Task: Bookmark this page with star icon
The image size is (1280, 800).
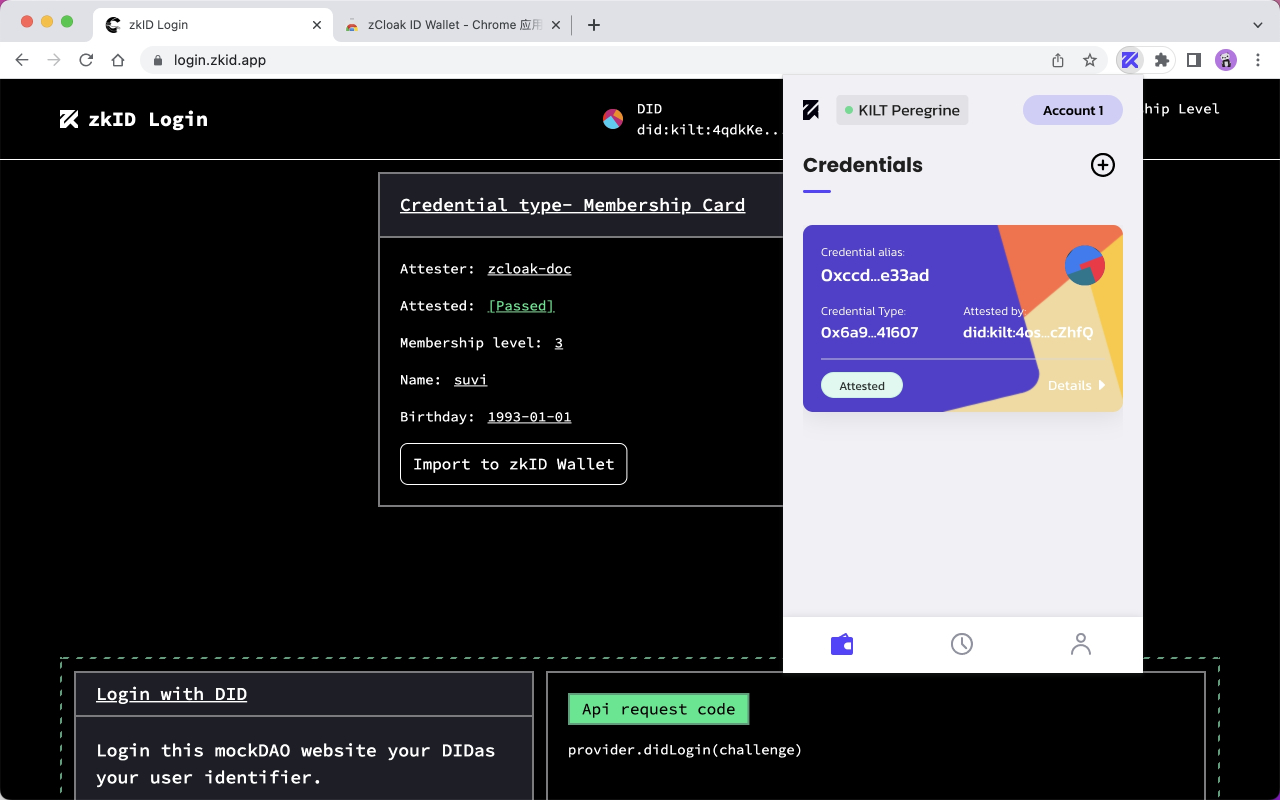Action: (1090, 60)
